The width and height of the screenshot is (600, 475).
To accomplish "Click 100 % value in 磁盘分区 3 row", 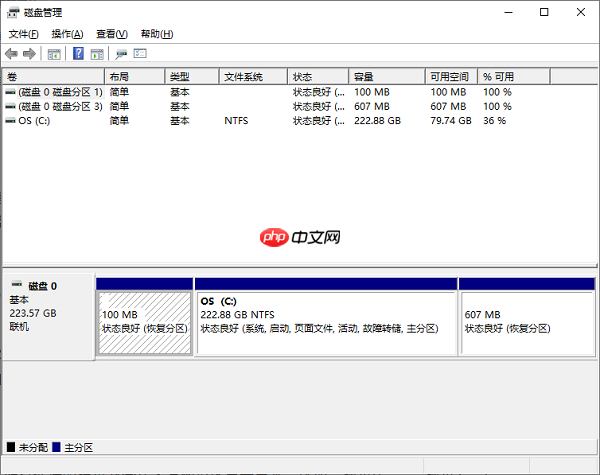I will coord(497,106).
